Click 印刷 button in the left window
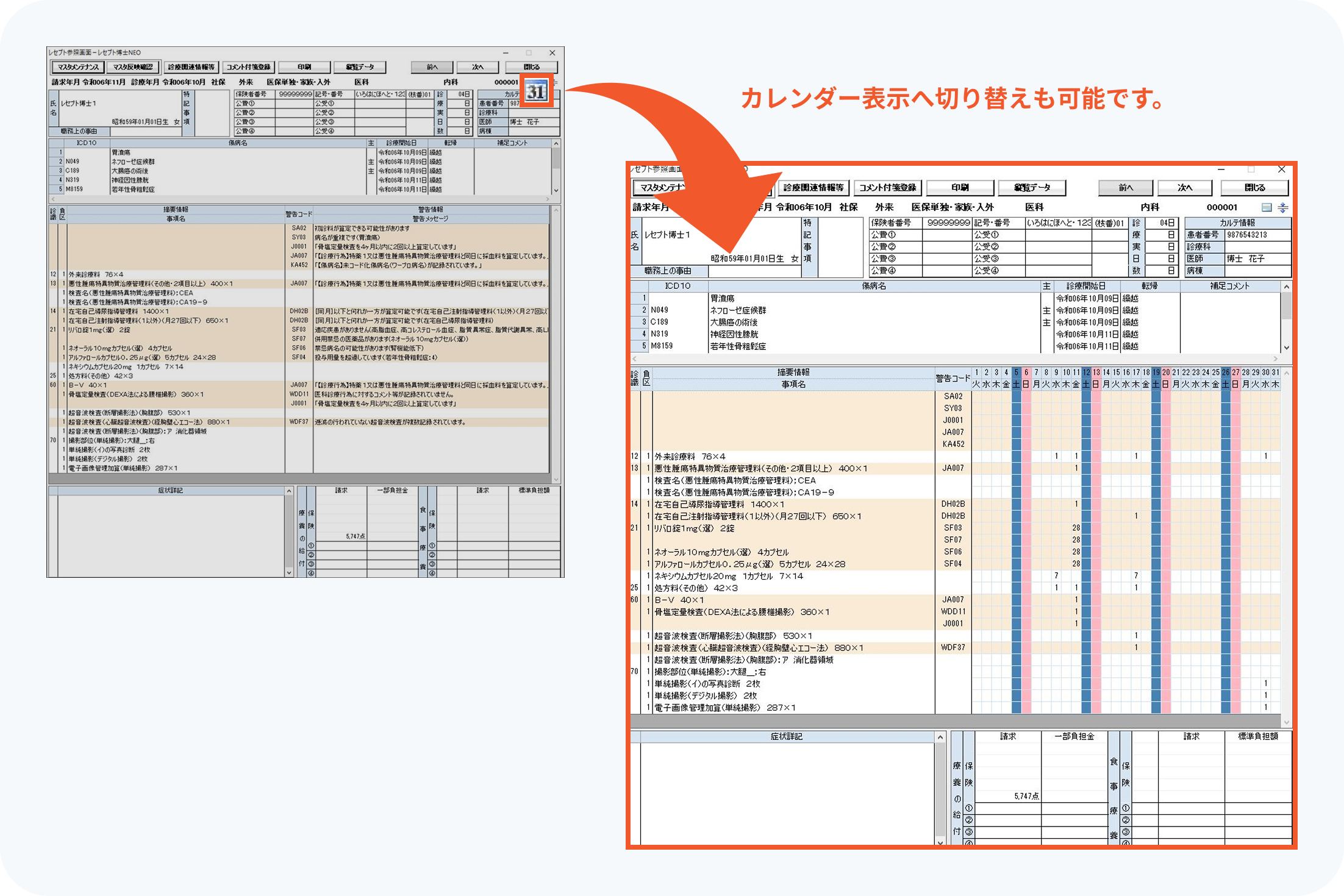Viewport: 1344px width, 896px height. pyautogui.click(x=304, y=67)
